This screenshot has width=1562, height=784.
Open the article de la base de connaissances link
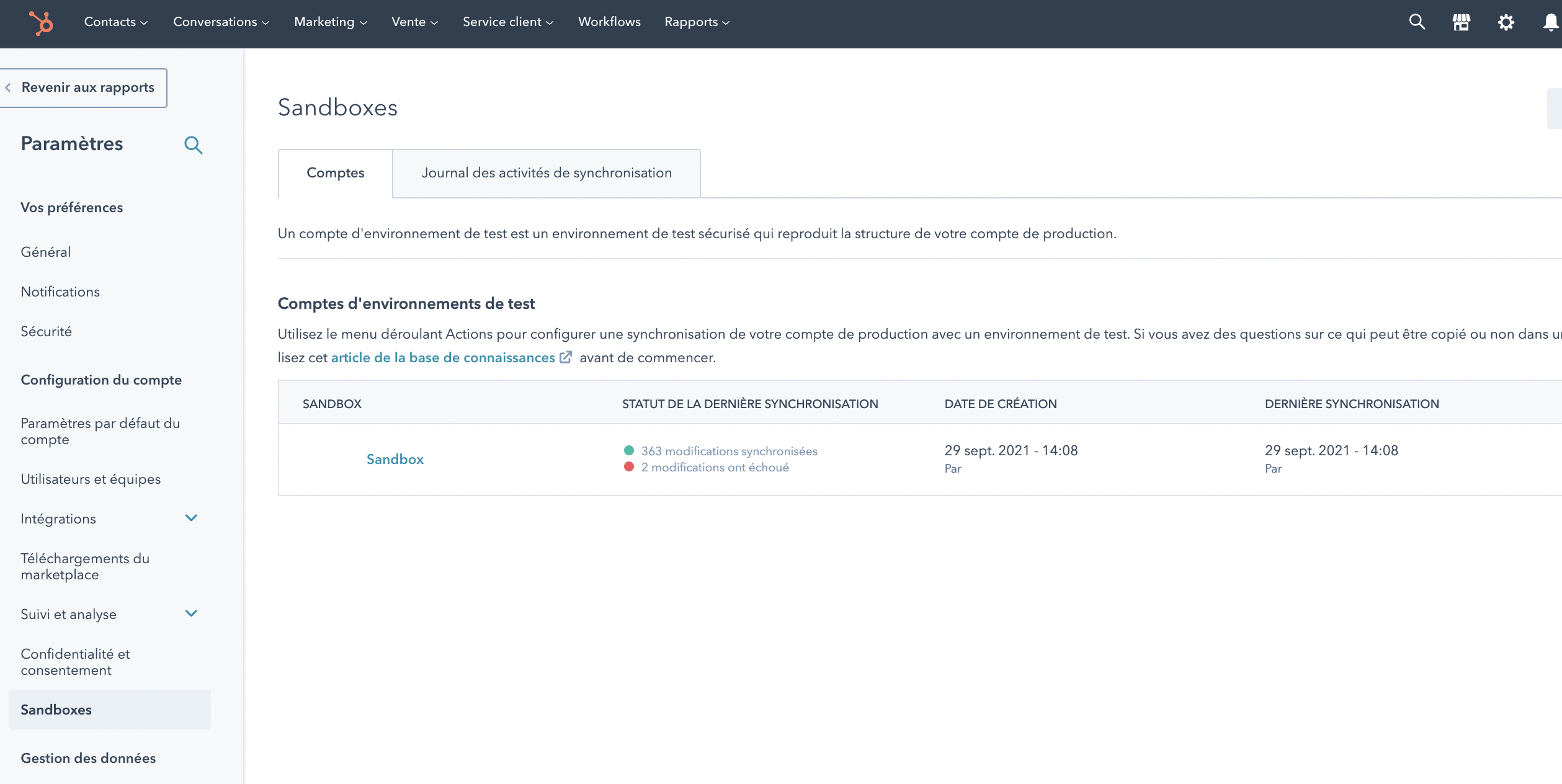[443, 357]
